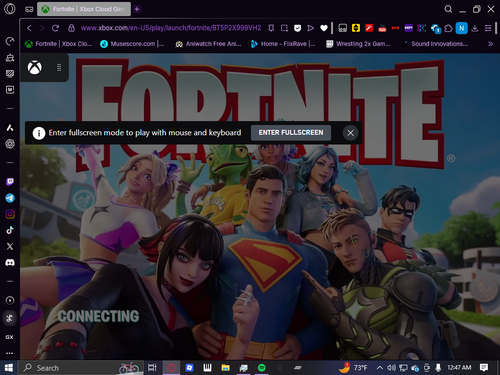Add a new browser tab

[137, 9]
